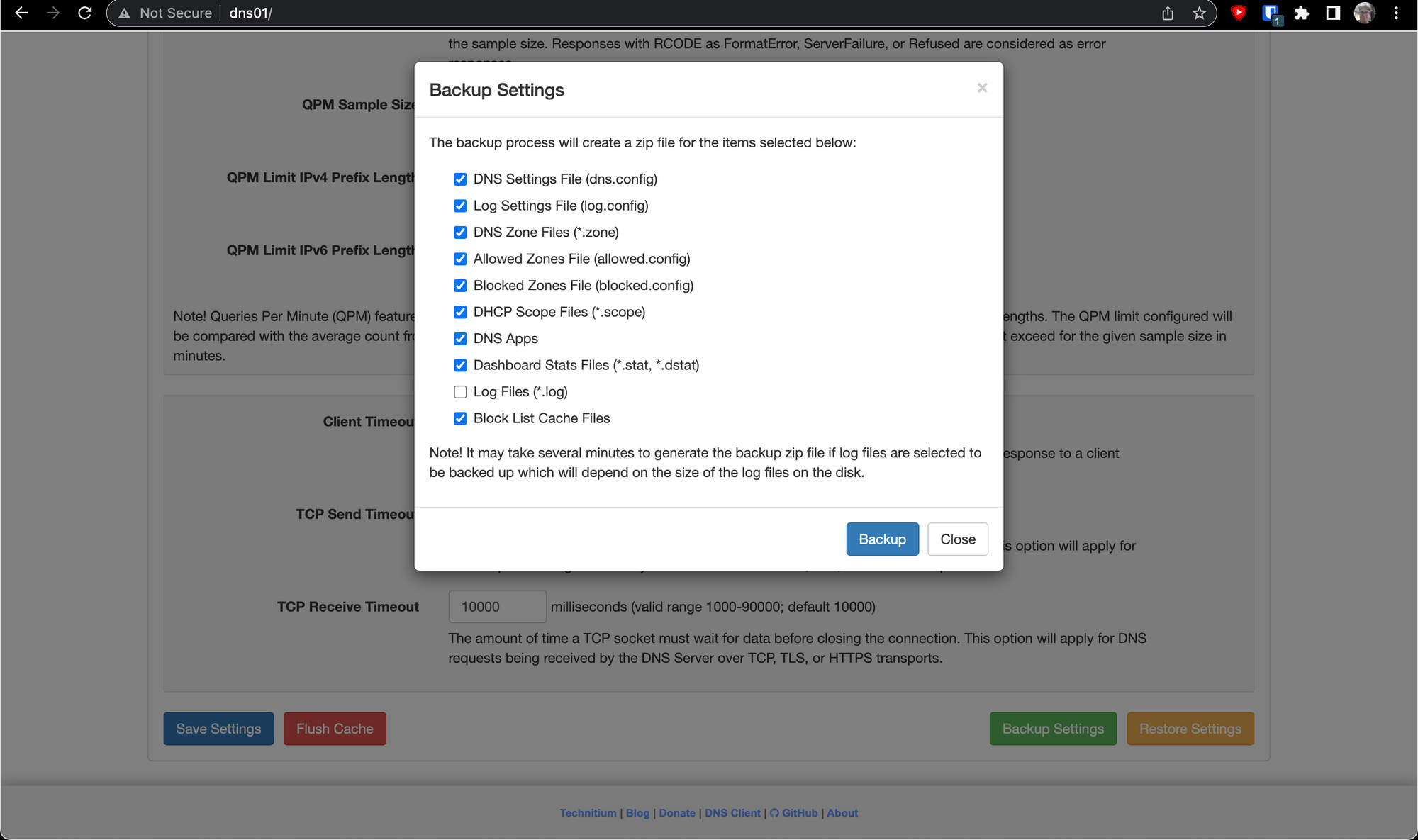Open the extensions puzzle icon
The image size is (1418, 840).
(x=1302, y=13)
